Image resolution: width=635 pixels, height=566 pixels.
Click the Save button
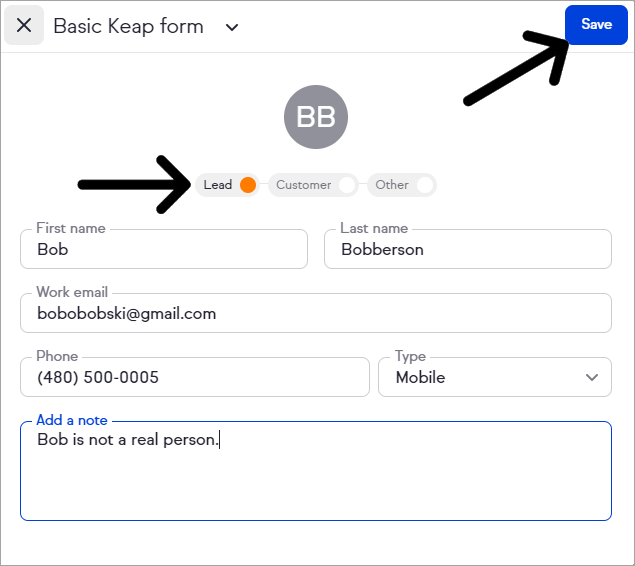coord(596,25)
